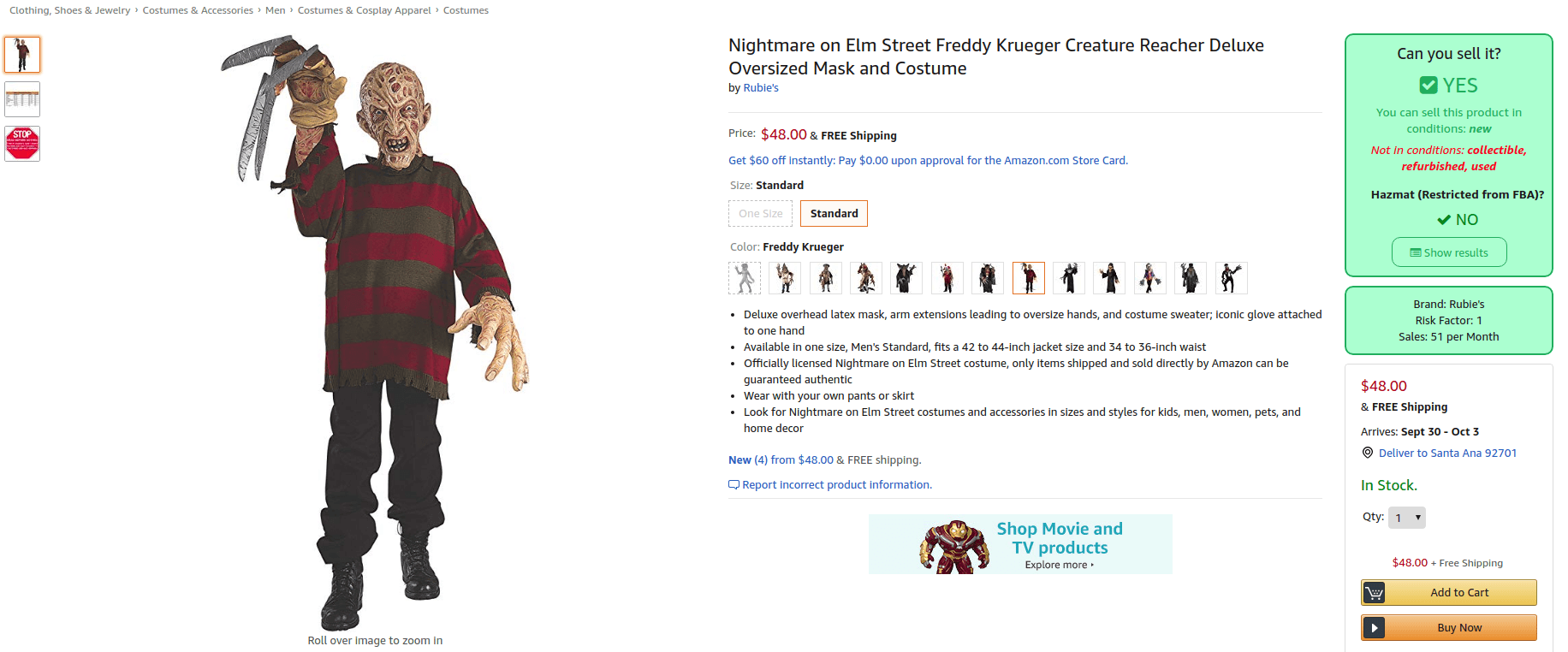
Task: Click the speech bubble icon before Report incorrect information
Action: click(x=734, y=484)
